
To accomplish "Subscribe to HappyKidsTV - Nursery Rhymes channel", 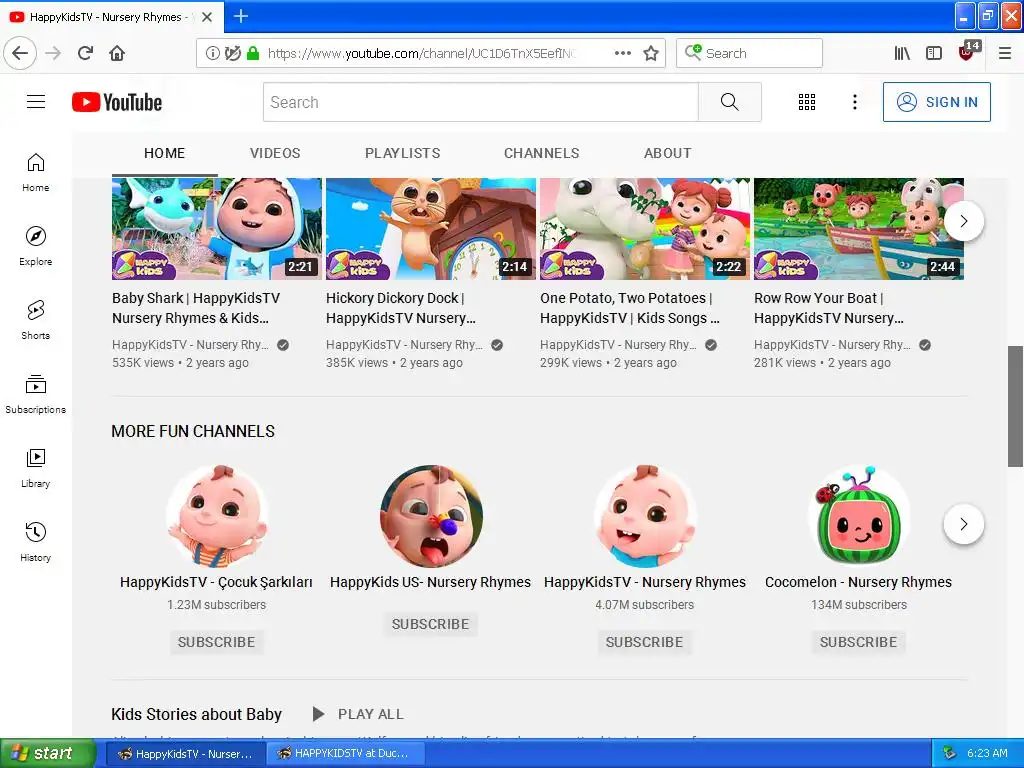I will [644, 642].
